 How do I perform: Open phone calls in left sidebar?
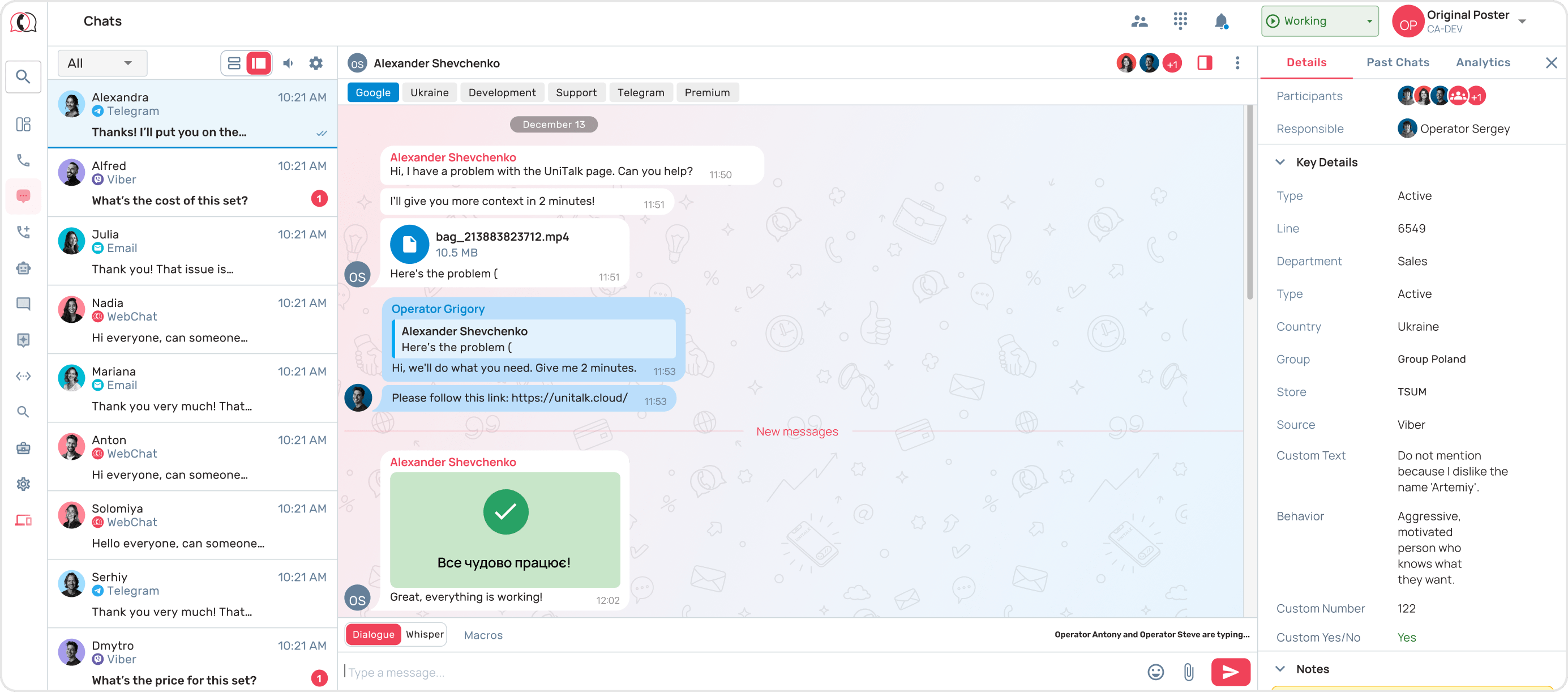pyautogui.click(x=23, y=160)
